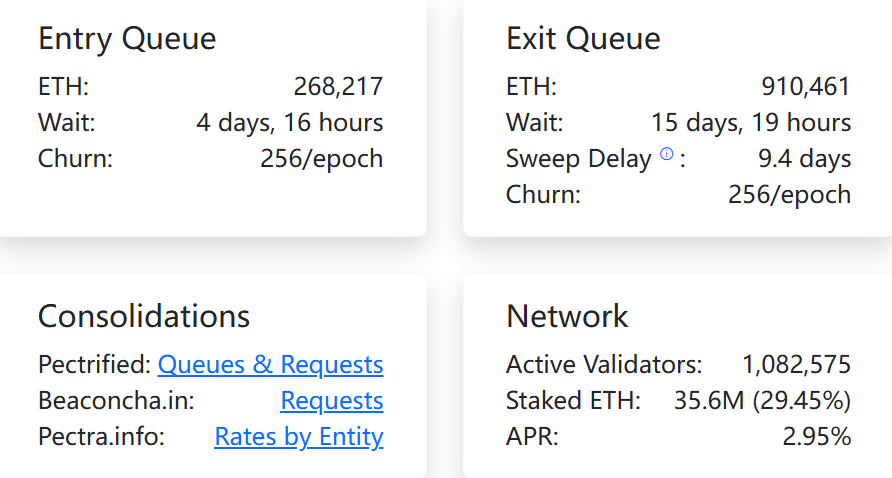The height and width of the screenshot is (478, 892).
Task: Click the Entry Queue heading
Action: pos(127,39)
